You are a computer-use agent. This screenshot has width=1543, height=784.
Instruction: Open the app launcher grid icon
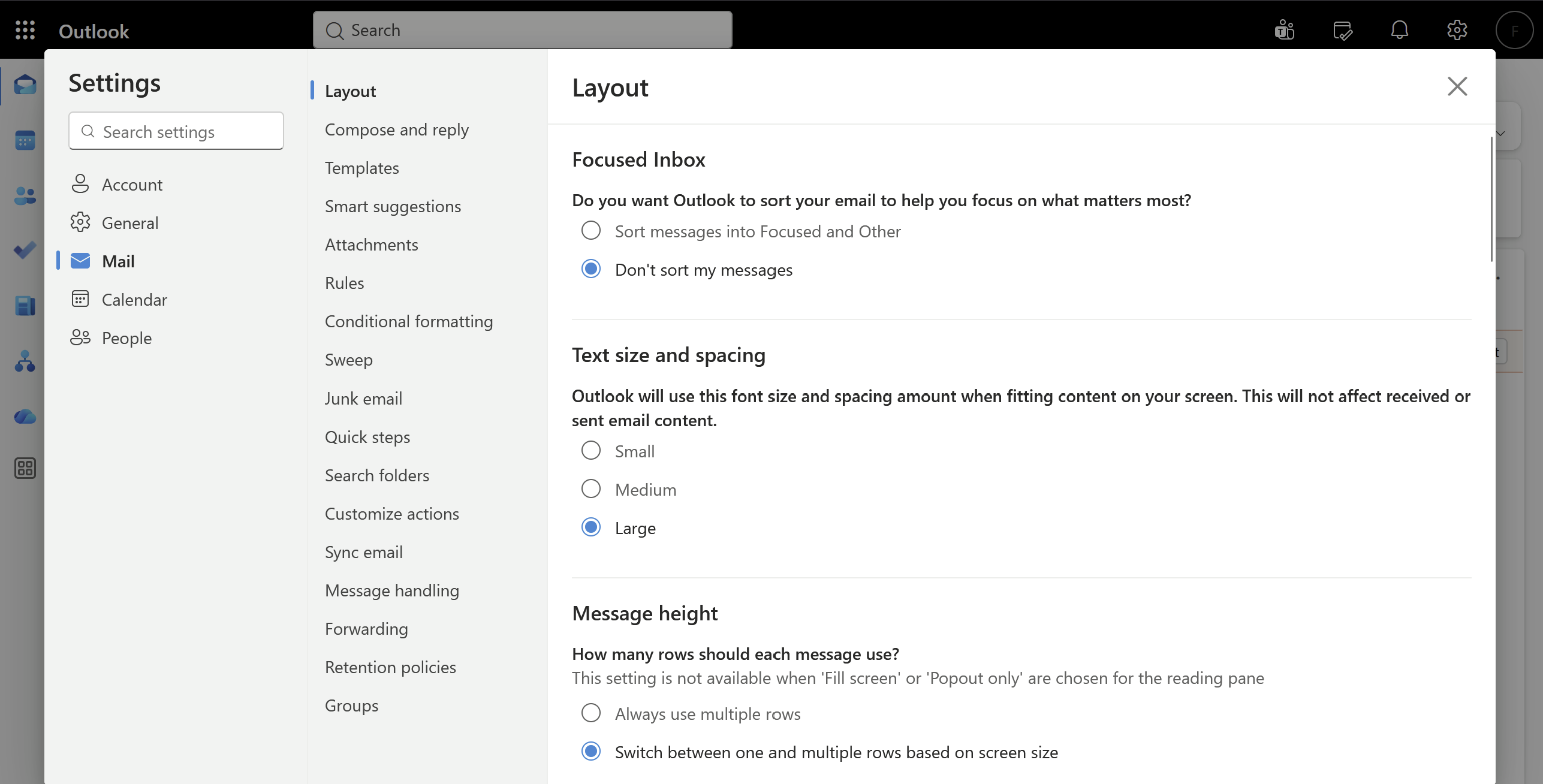(x=25, y=30)
